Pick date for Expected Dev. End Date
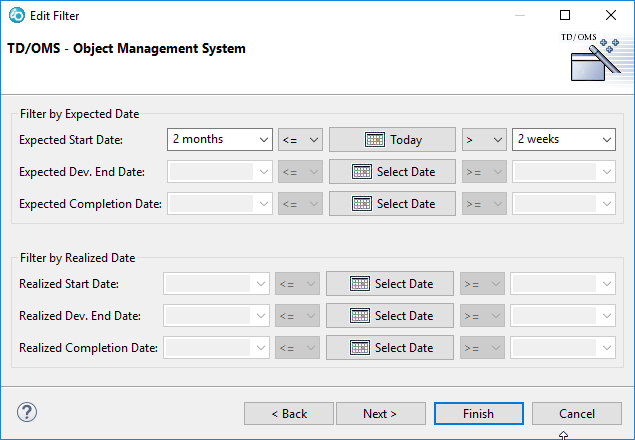 pos(393,172)
